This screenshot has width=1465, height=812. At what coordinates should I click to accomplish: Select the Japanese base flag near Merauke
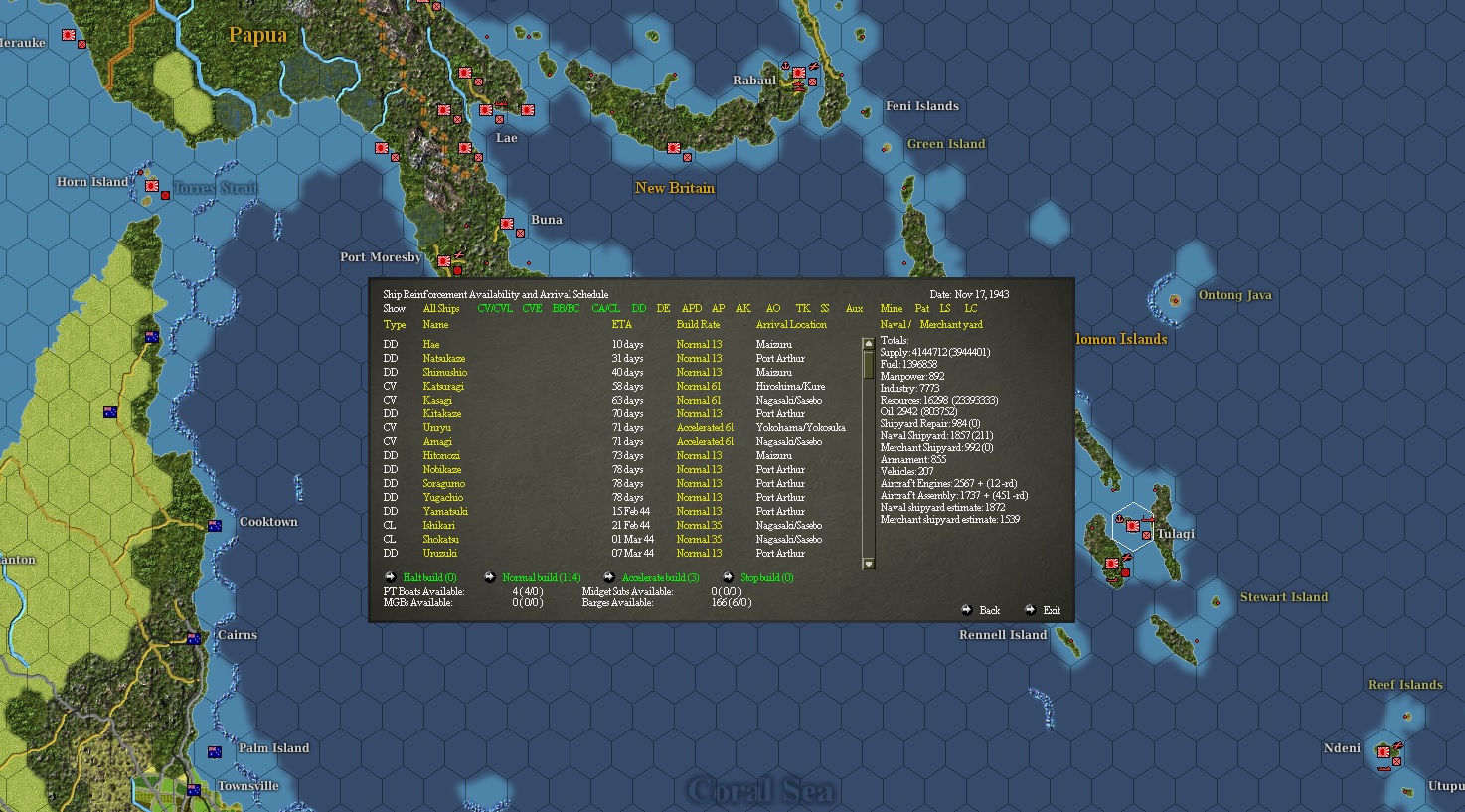tap(68, 35)
